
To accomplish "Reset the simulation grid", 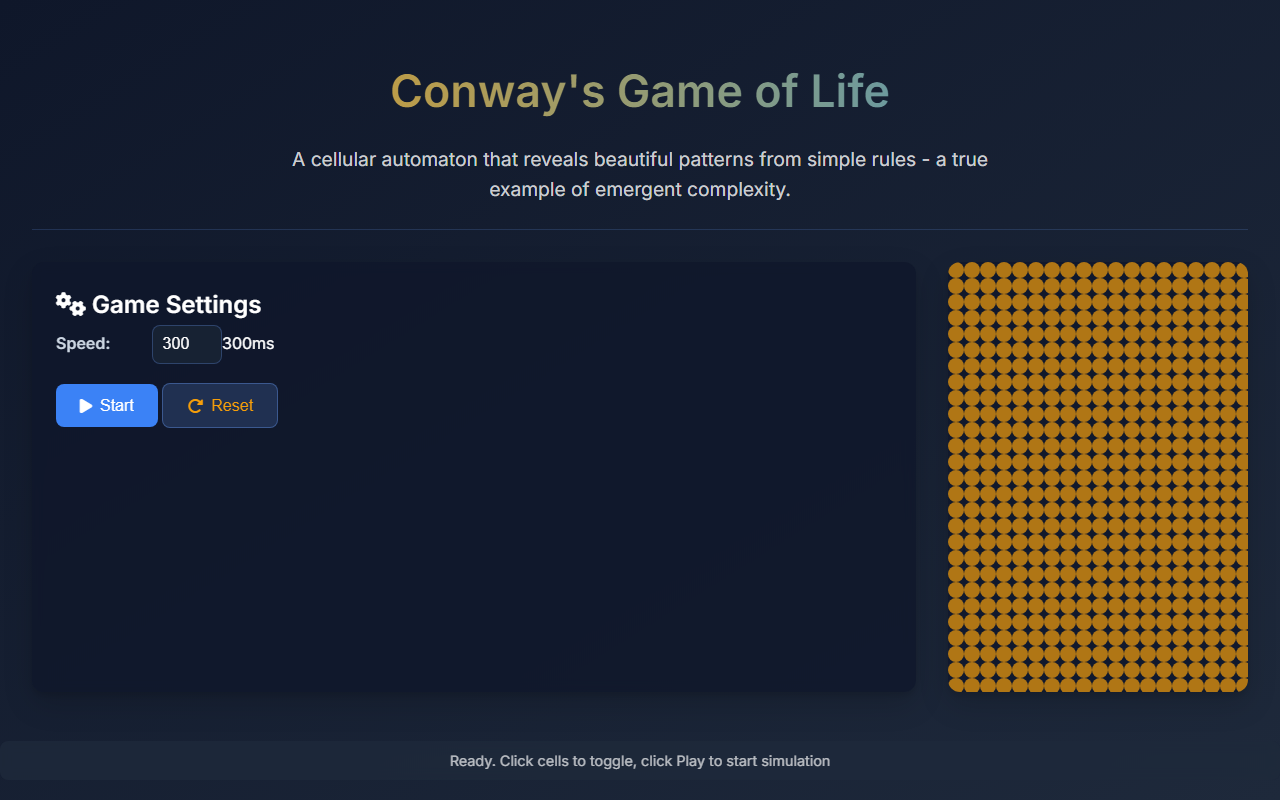I will [x=220, y=405].
